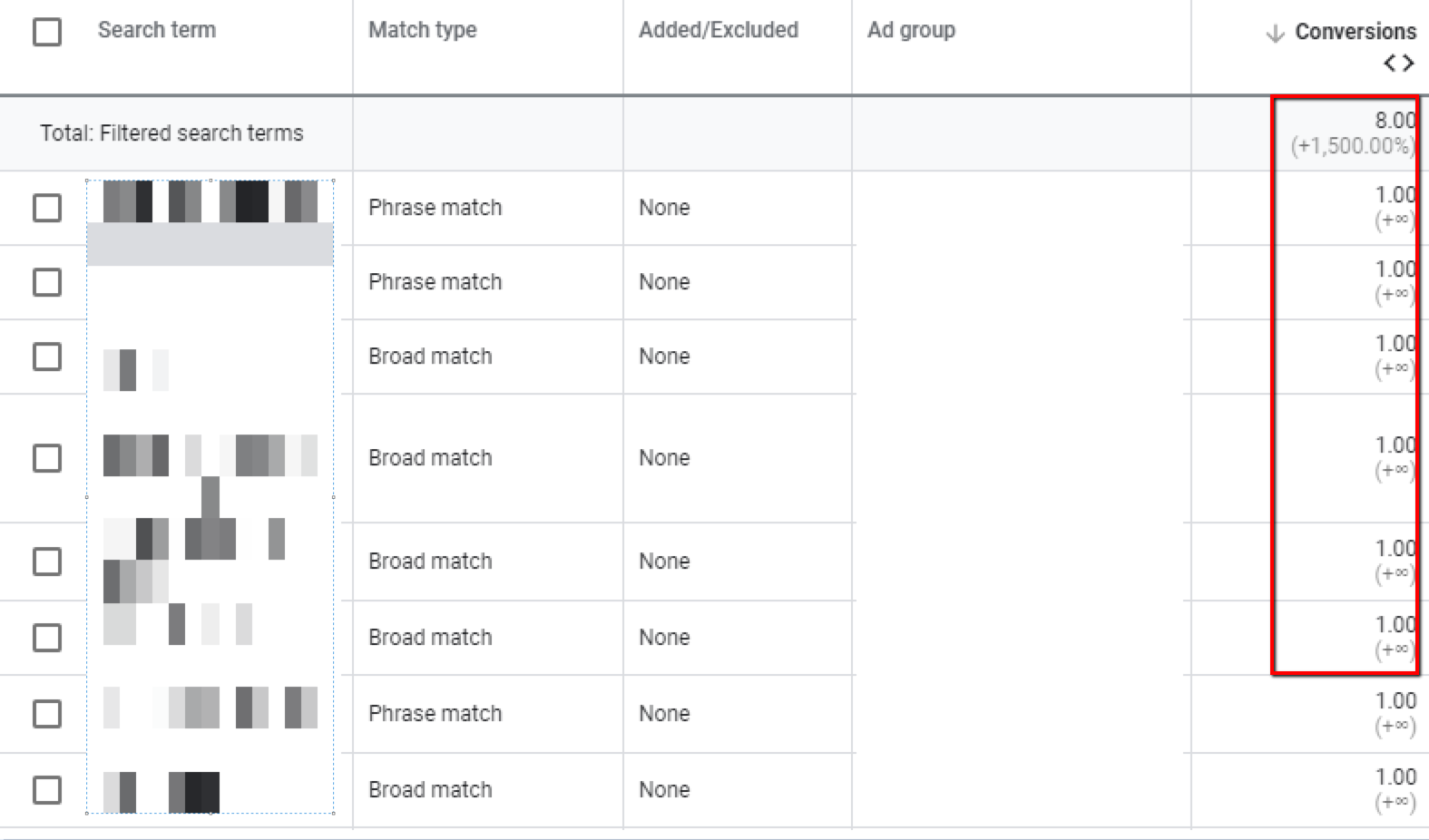Screen dimensions: 1429x840
Task: Click the sort arrow beside Conversions
Action: 1275,34
